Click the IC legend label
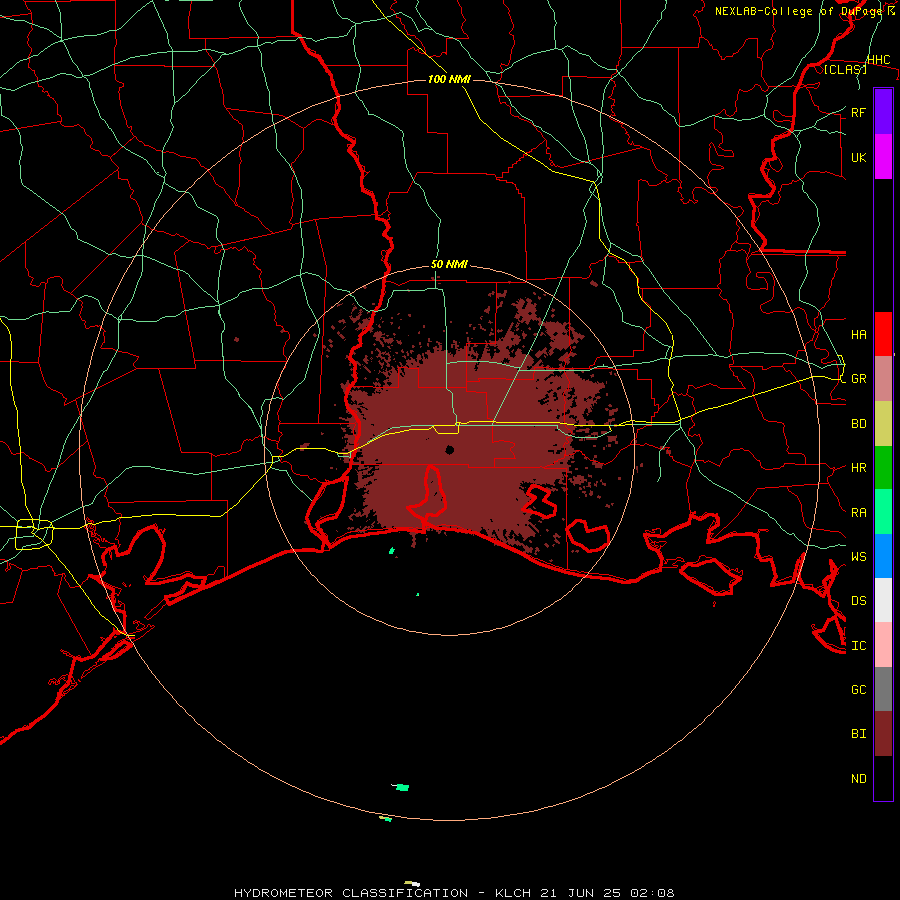The height and width of the screenshot is (900, 900). [858, 646]
